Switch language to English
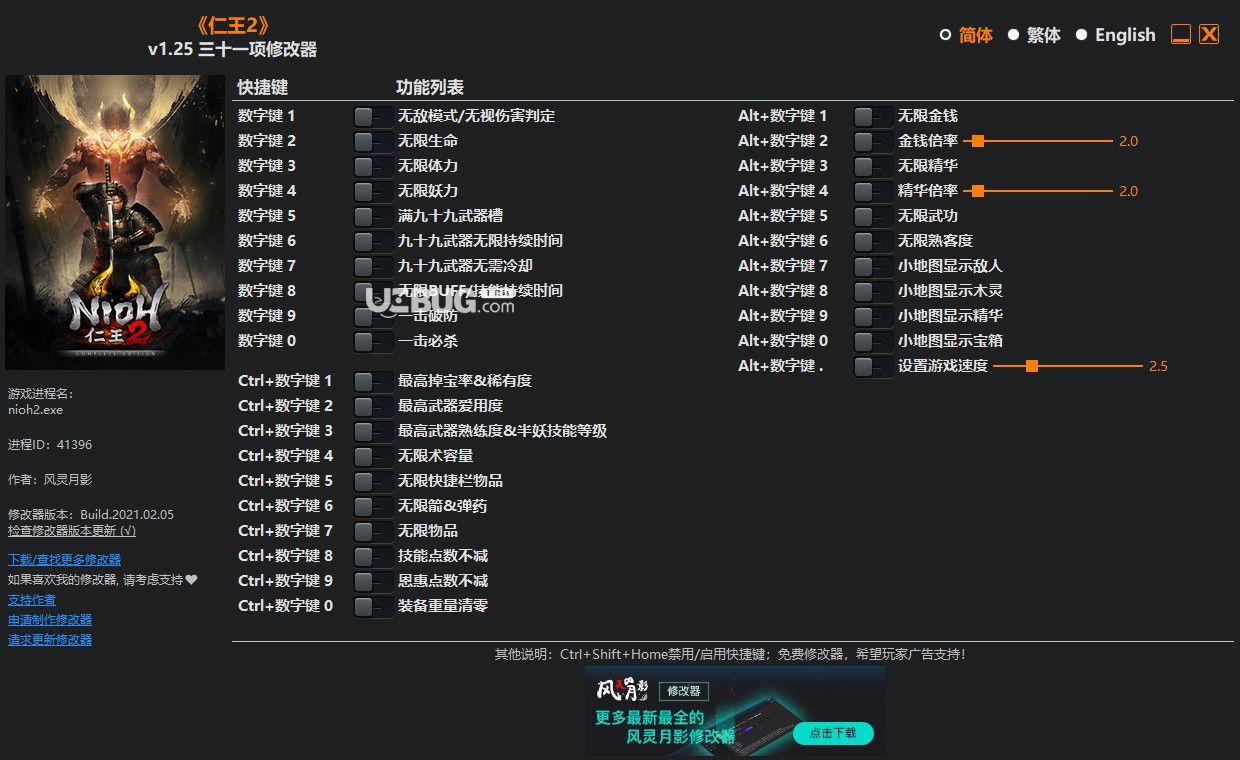Viewport: 1240px width, 760px height. tap(1115, 35)
